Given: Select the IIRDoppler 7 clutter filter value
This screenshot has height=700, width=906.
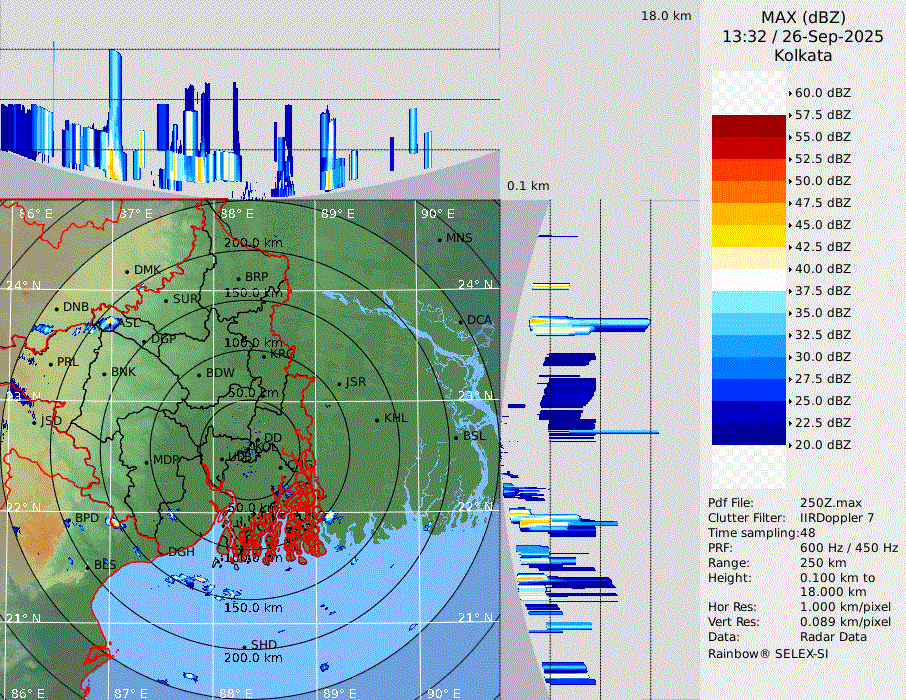Looking at the screenshot, I should click(837, 518).
